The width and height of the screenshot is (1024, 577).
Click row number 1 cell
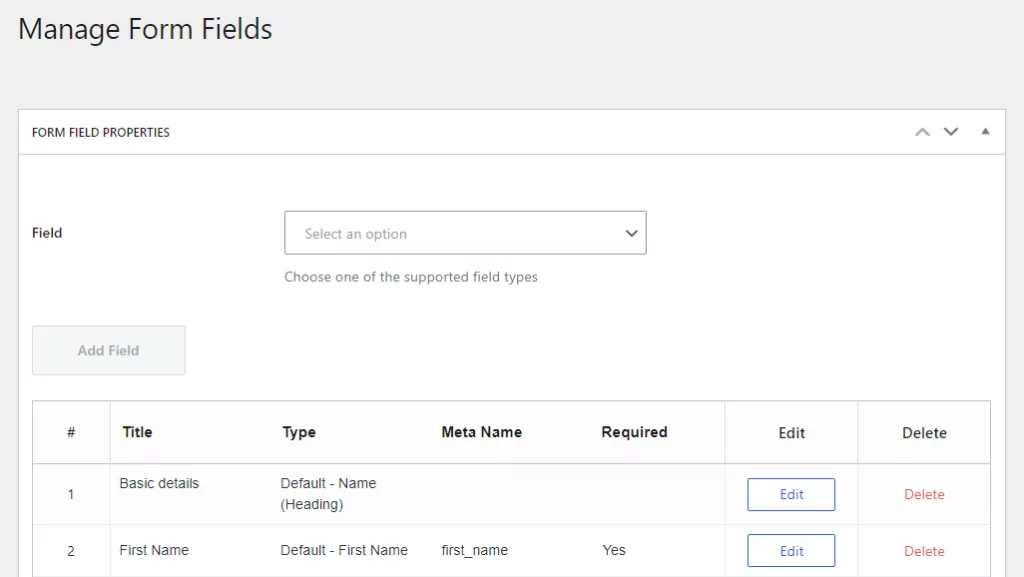71,494
